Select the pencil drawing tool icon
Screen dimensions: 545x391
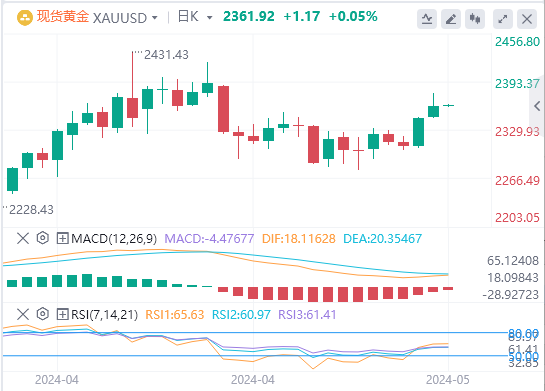pyautogui.click(x=451, y=19)
